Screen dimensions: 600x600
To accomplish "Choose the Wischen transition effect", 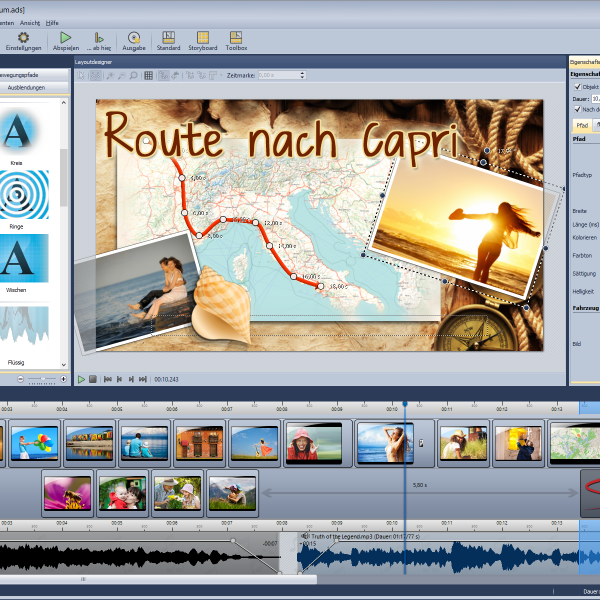I will pos(24,263).
